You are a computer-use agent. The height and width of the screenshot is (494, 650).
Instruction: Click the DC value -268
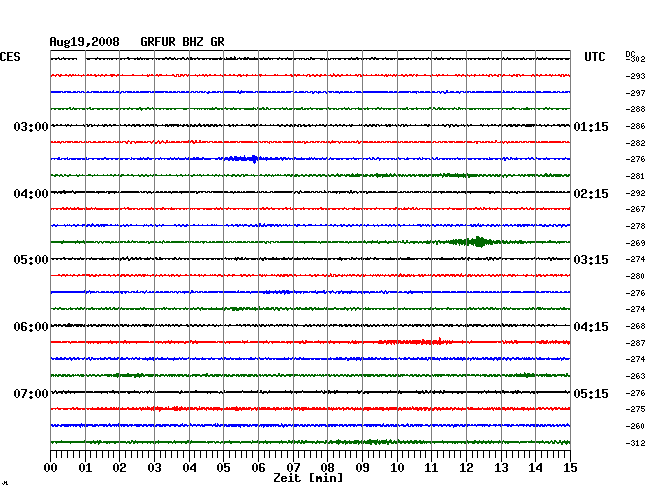tap(635, 326)
